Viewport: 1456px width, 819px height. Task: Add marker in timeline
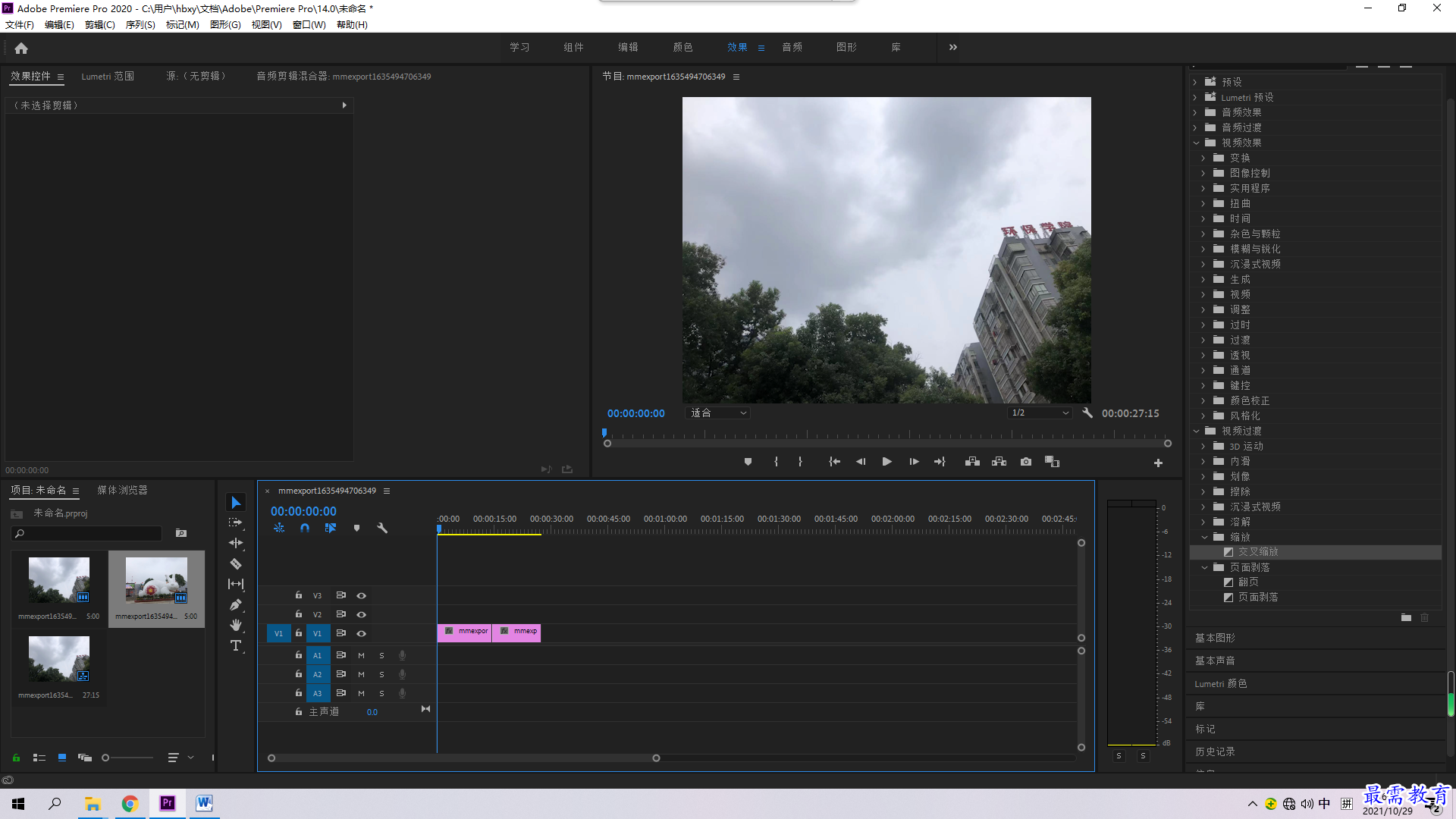356,528
